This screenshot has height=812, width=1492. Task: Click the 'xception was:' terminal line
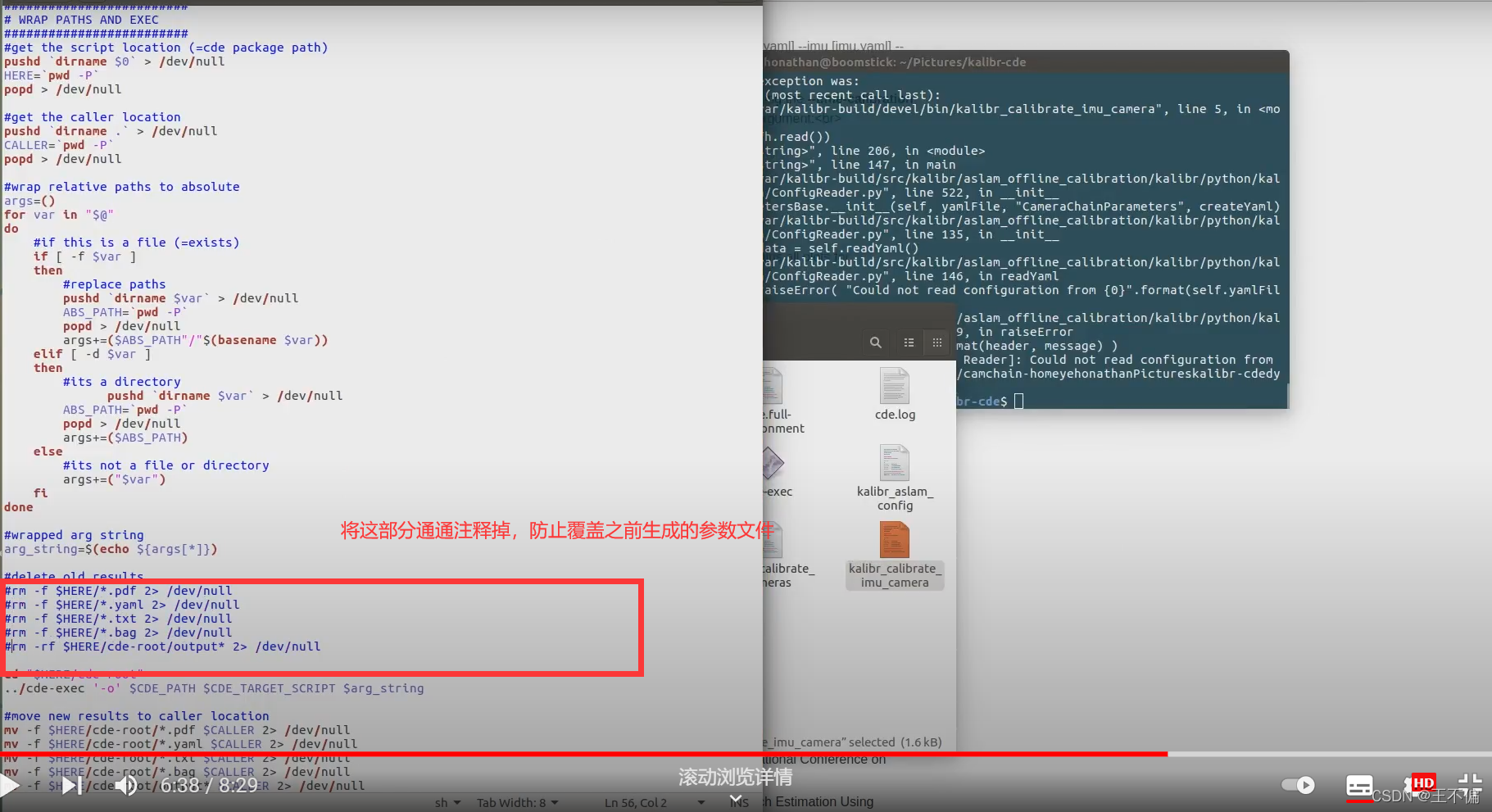click(x=811, y=81)
